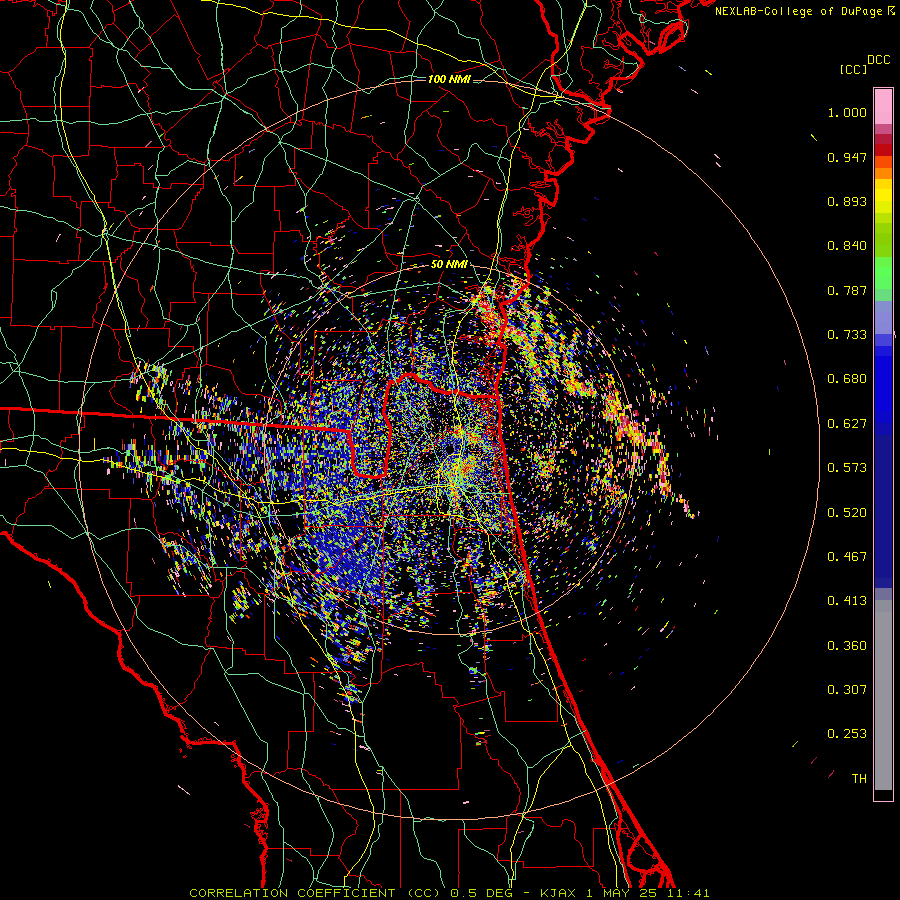Click the CORRELATION COEFFICIENT (CC) caption text
900x900 pixels.
[315, 893]
